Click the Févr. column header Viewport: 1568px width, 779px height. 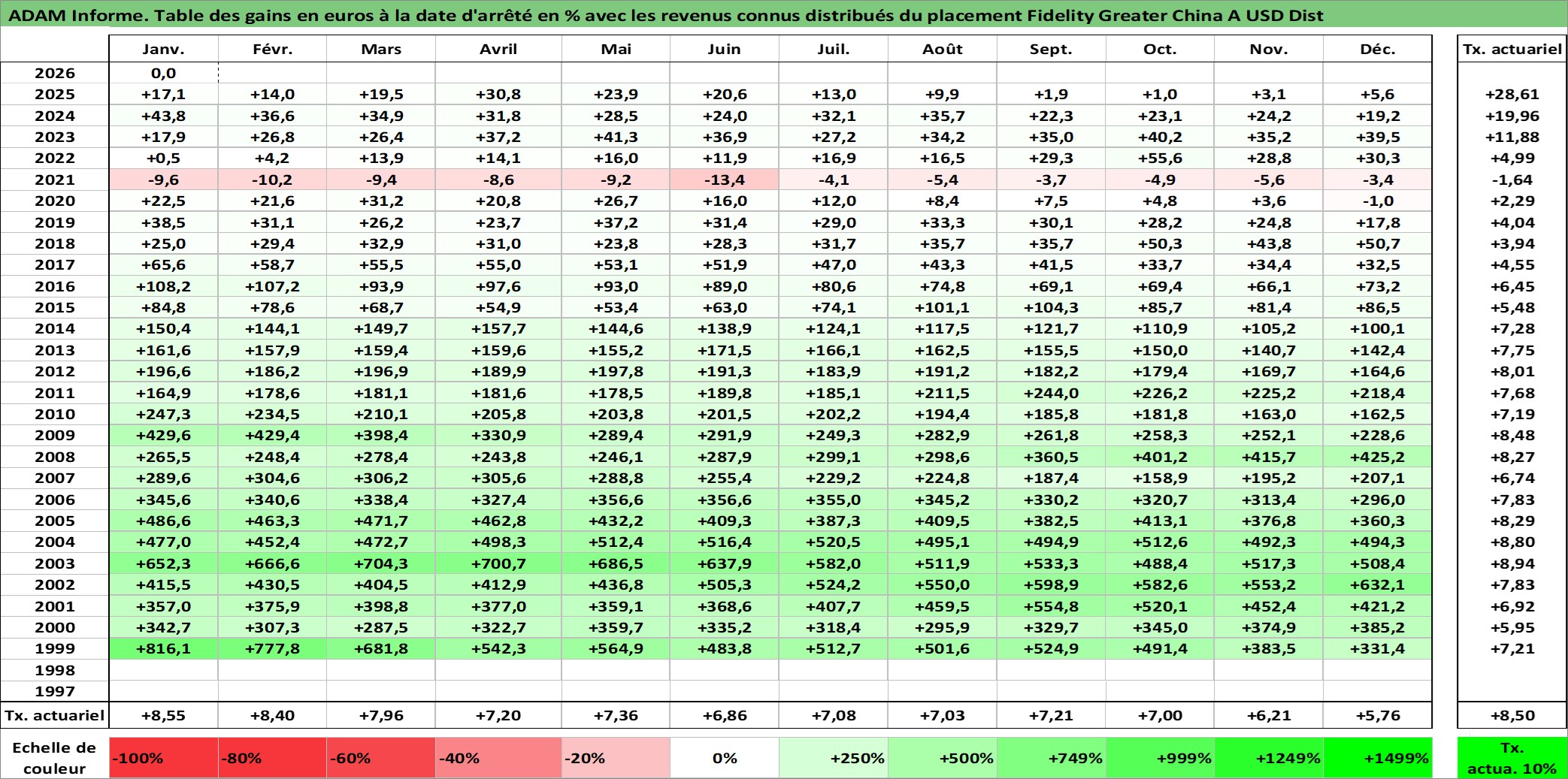click(x=272, y=49)
